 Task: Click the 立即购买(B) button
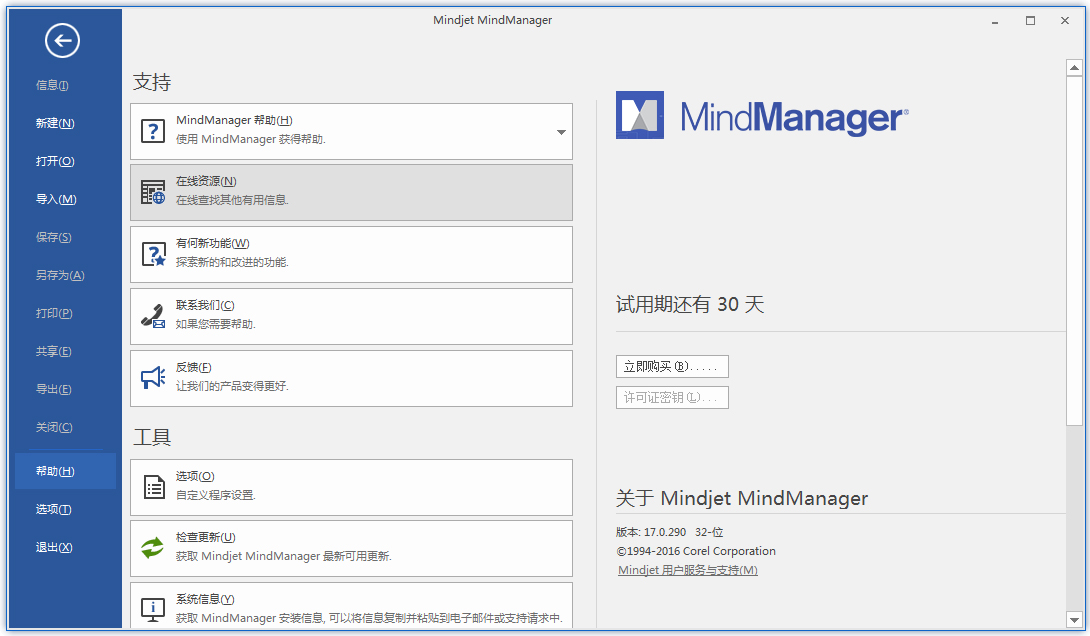click(x=672, y=366)
